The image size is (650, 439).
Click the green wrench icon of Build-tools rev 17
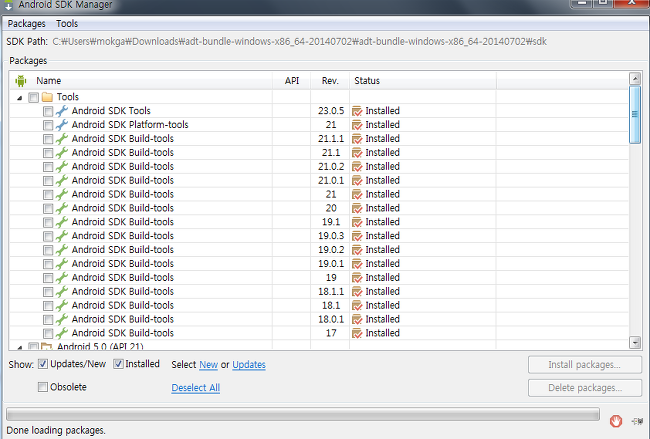(x=62, y=333)
